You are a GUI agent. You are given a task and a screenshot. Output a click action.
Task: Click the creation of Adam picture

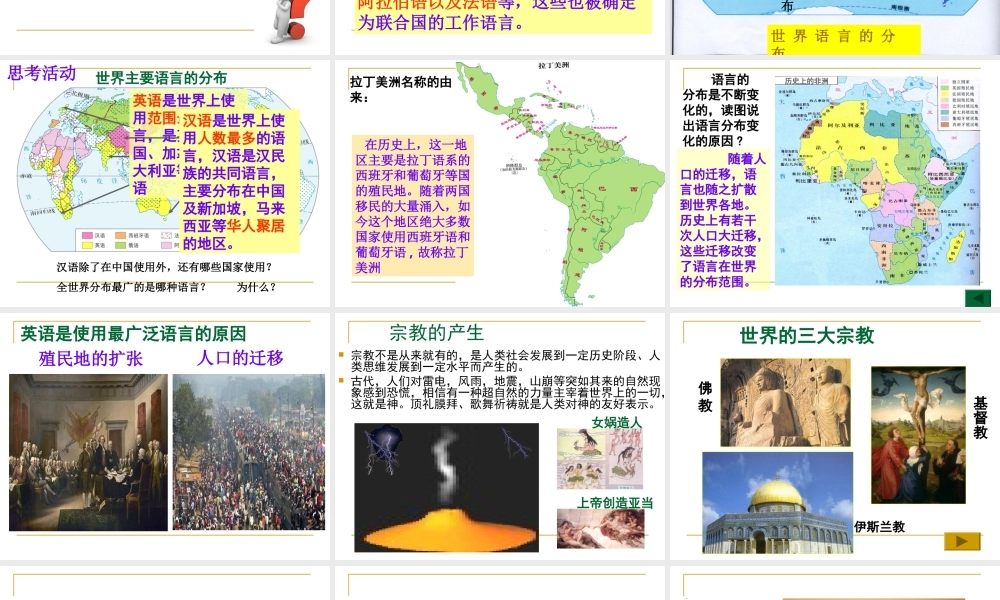coord(600,529)
